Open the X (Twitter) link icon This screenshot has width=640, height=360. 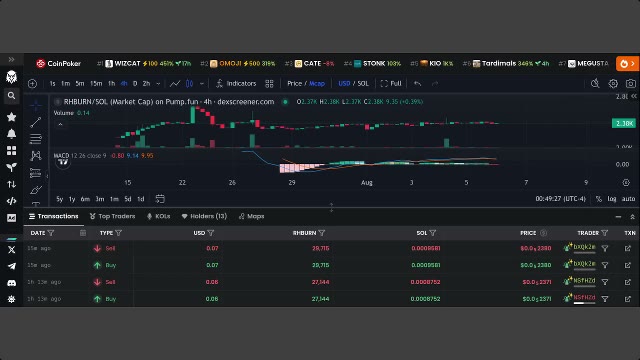click(x=11, y=249)
